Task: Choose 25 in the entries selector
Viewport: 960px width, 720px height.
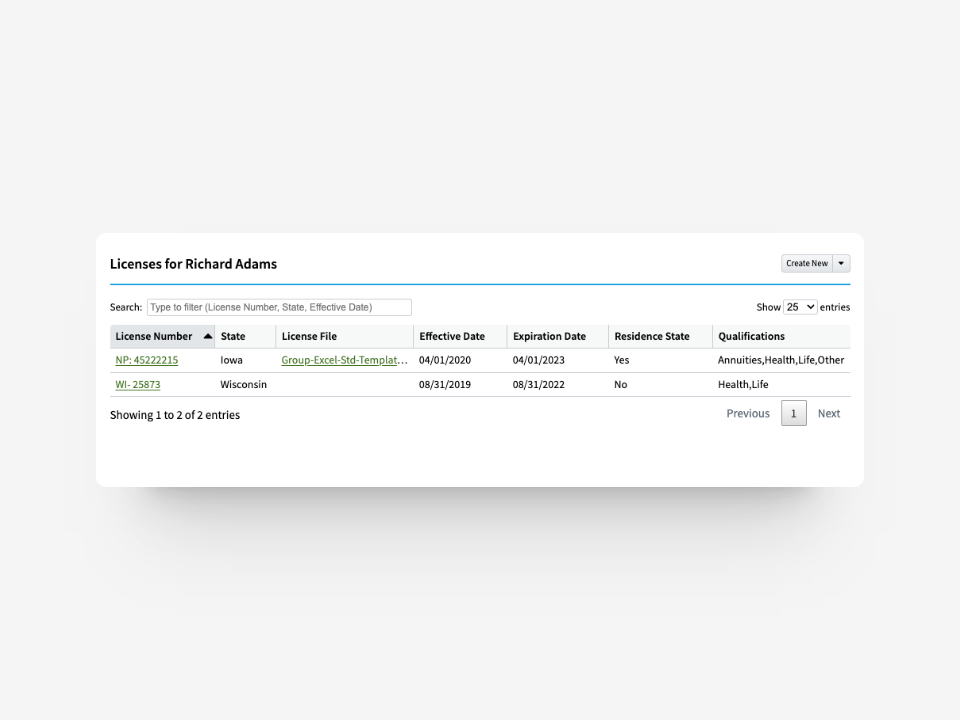Action: [799, 307]
